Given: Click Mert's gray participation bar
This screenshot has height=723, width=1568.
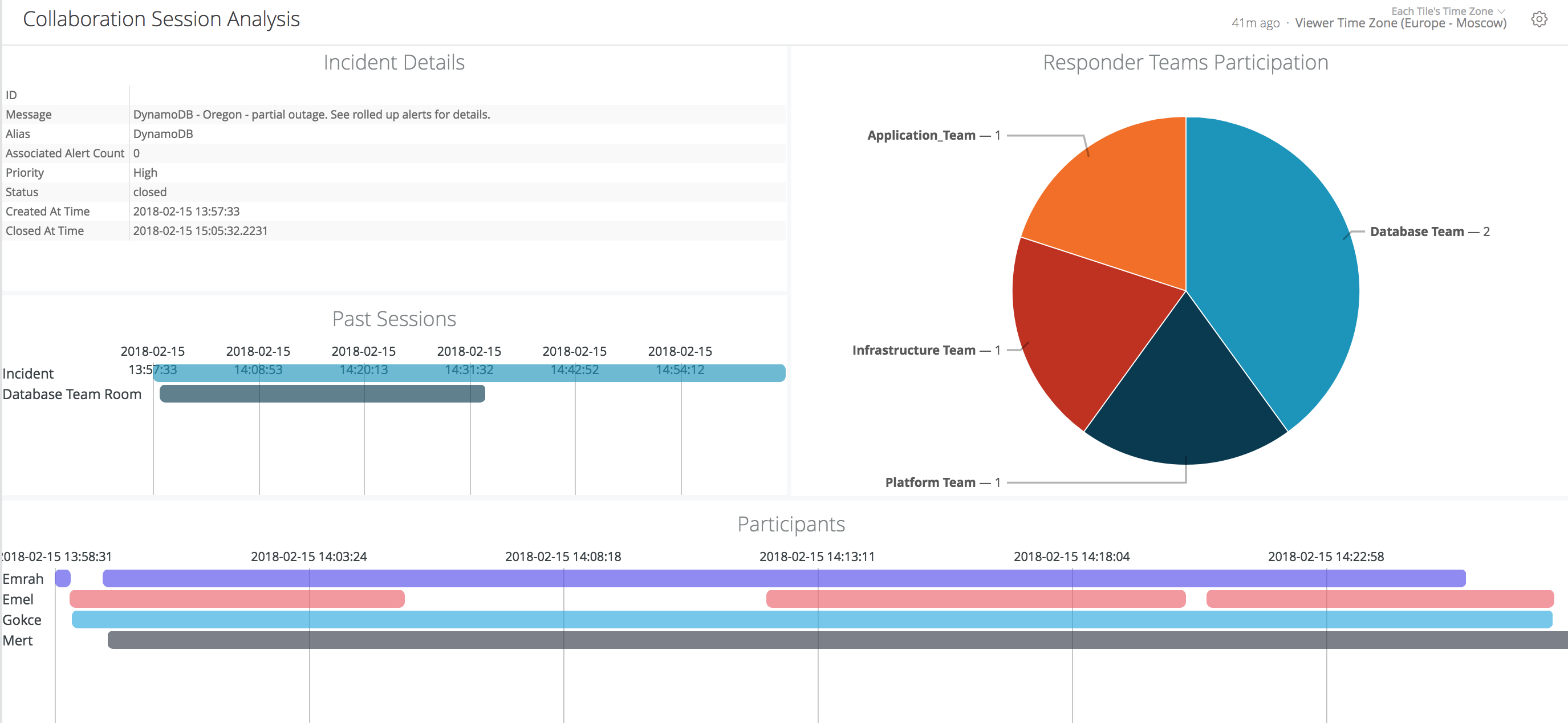Looking at the screenshot, I should point(838,640).
